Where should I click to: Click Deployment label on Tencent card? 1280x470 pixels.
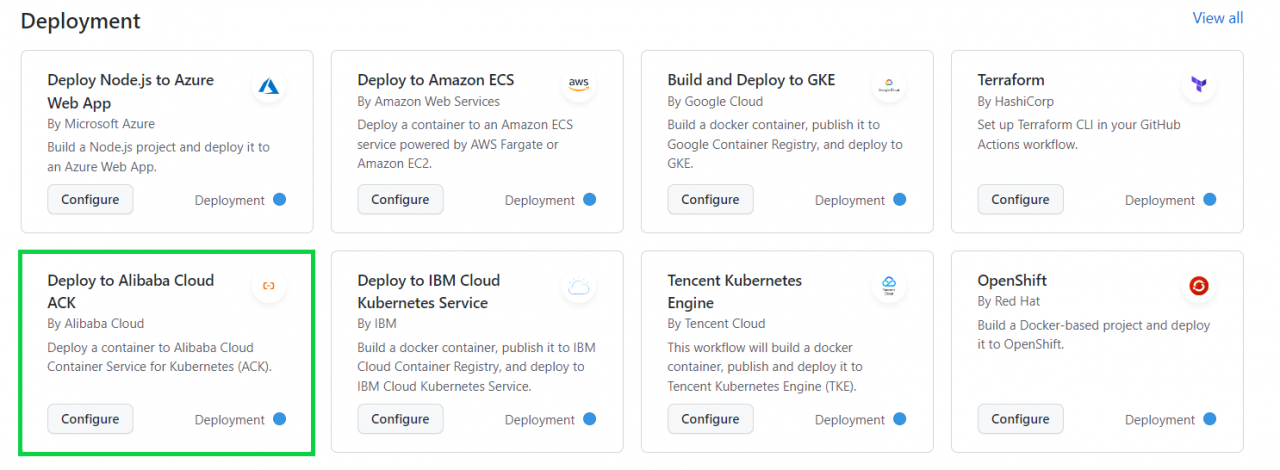(x=849, y=420)
